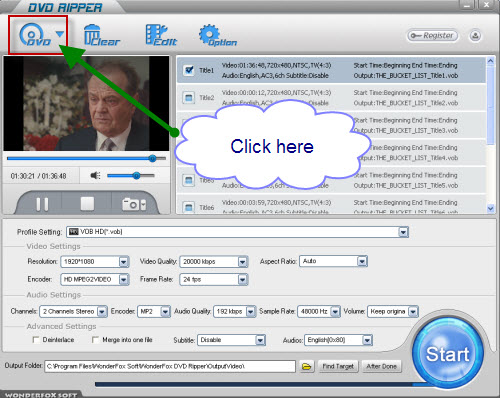Open the Channels 2 Channels Stereo dropdown

point(73,311)
